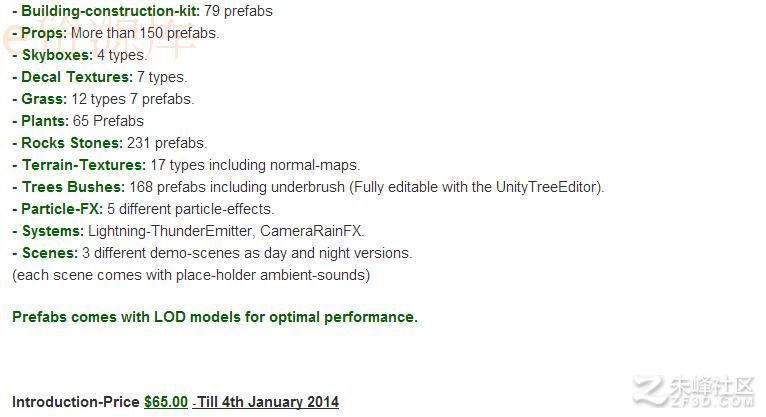
Task: Click the Decal Textures label
Action: coord(77,77)
